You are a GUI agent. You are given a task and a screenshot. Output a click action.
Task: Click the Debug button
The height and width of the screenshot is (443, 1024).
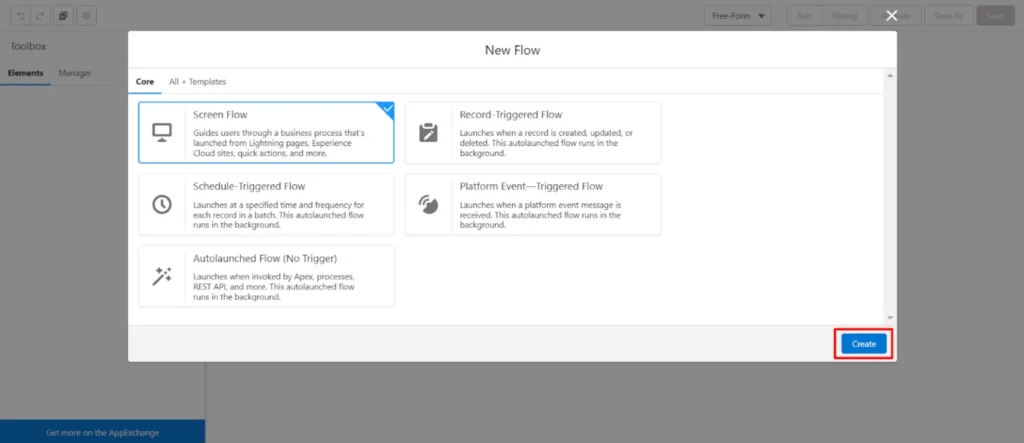point(844,16)
